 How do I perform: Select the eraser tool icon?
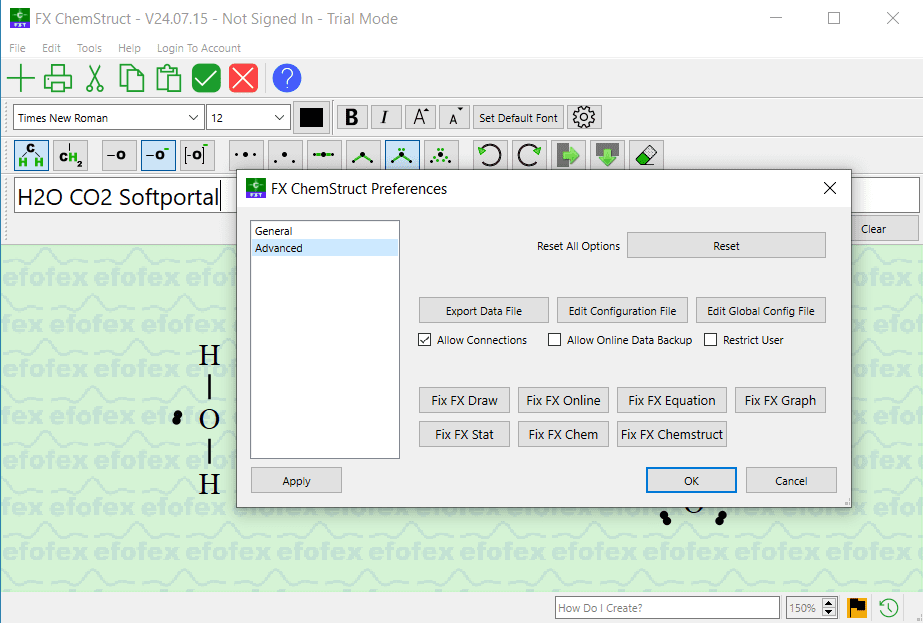646,155
